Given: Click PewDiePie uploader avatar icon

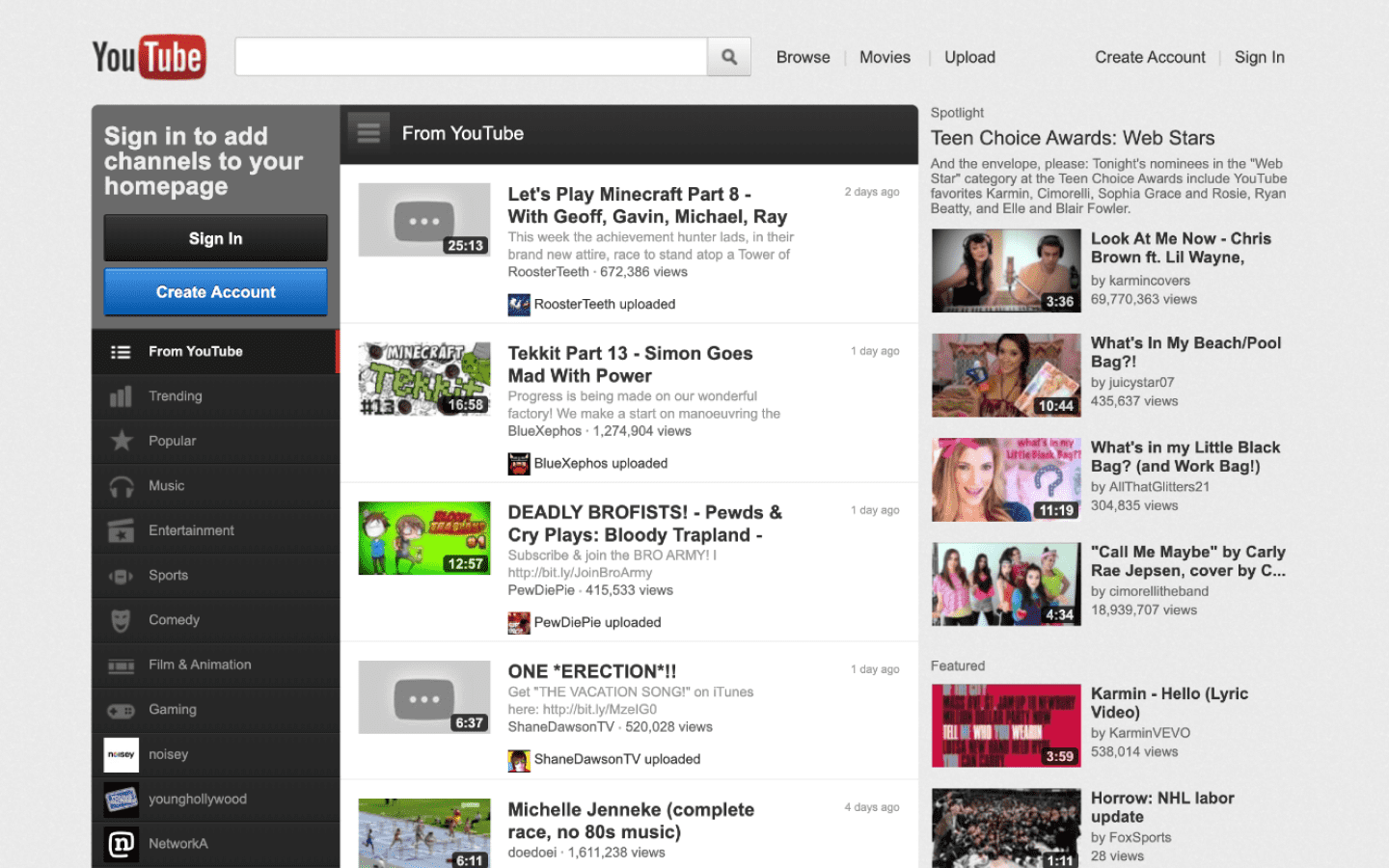Looking at the screenshot, I should [x=519, y=623].
